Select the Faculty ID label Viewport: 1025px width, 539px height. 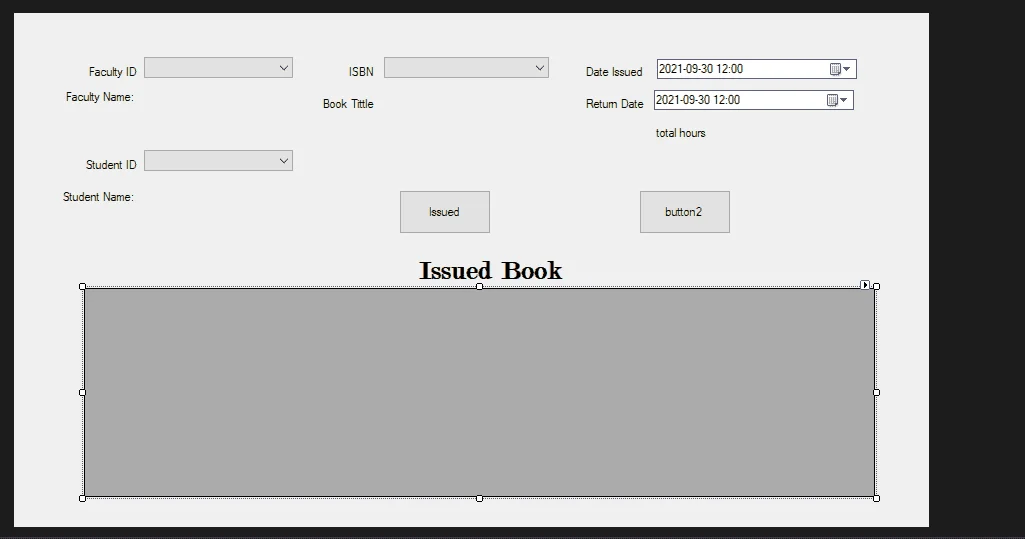112,72
